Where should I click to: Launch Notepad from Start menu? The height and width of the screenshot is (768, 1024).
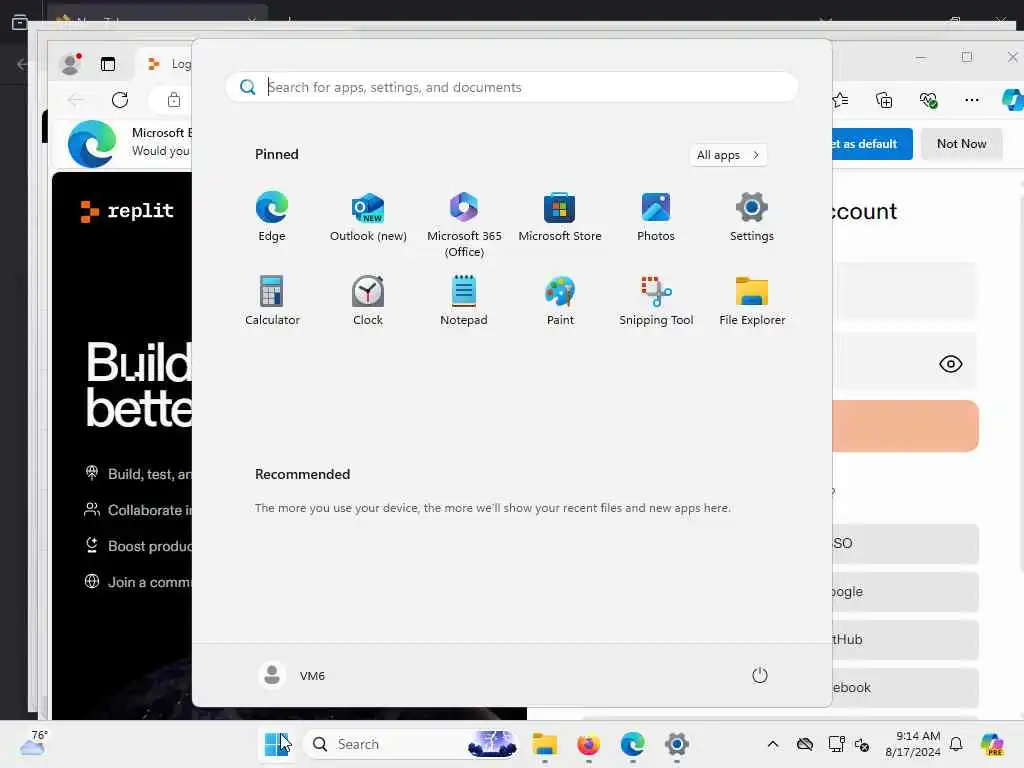point(464,300)
